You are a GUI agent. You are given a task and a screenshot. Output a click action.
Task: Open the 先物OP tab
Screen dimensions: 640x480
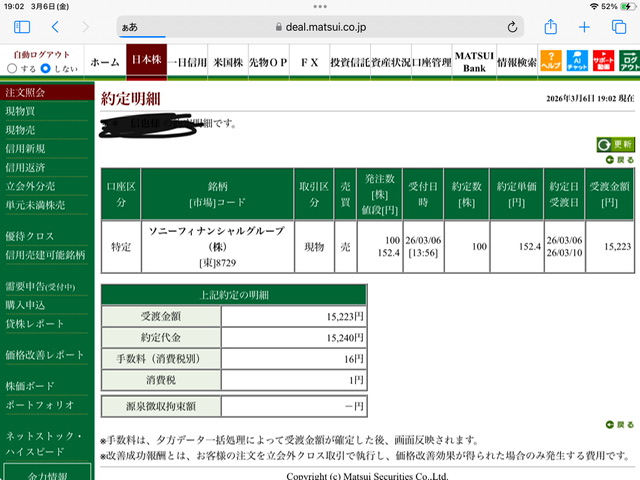(269, 62)
